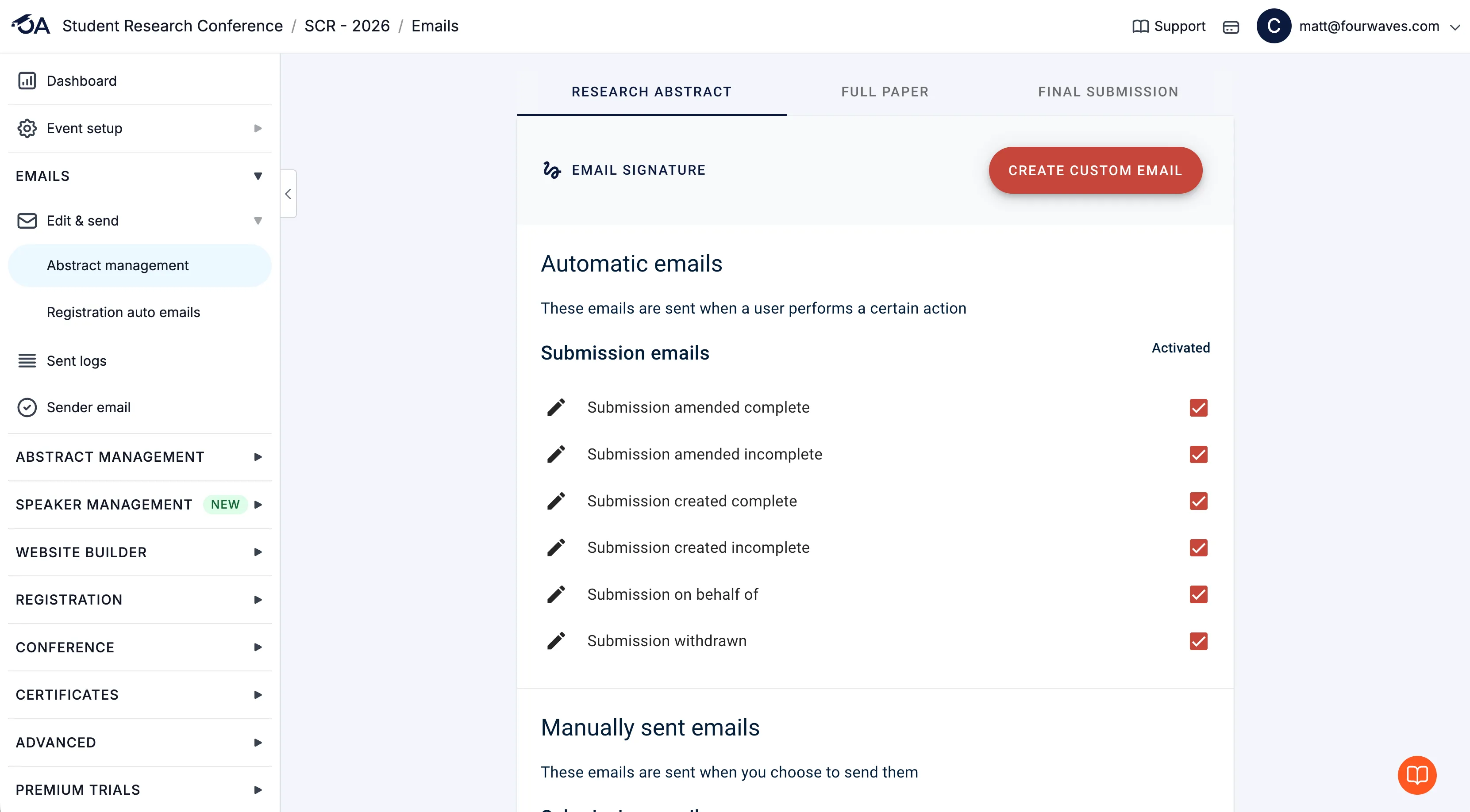Click the Emails breadcrumb
The width and height of the screenshot is (1470, 812).
point(435,26)
